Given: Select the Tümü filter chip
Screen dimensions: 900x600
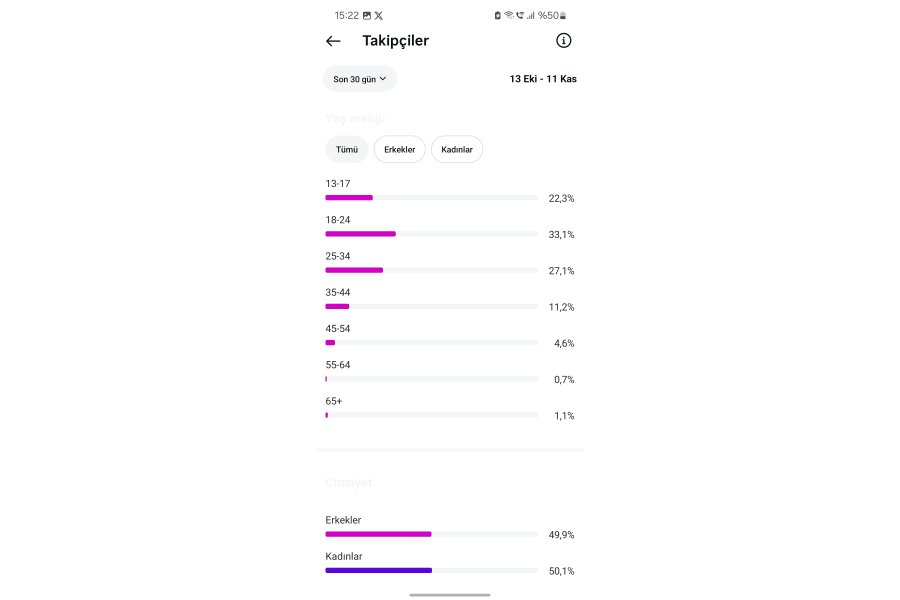Looking at the screenshot, I should pos(347,149).
